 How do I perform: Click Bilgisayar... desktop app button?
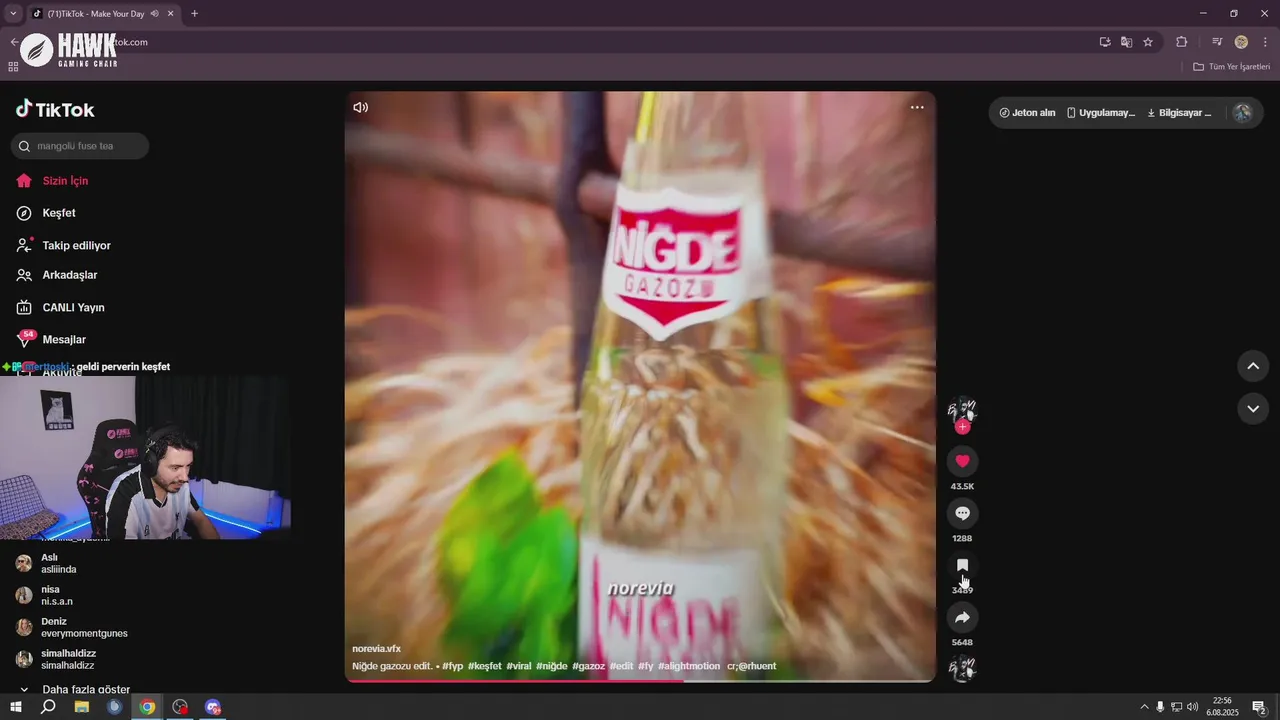(1179, 113)
